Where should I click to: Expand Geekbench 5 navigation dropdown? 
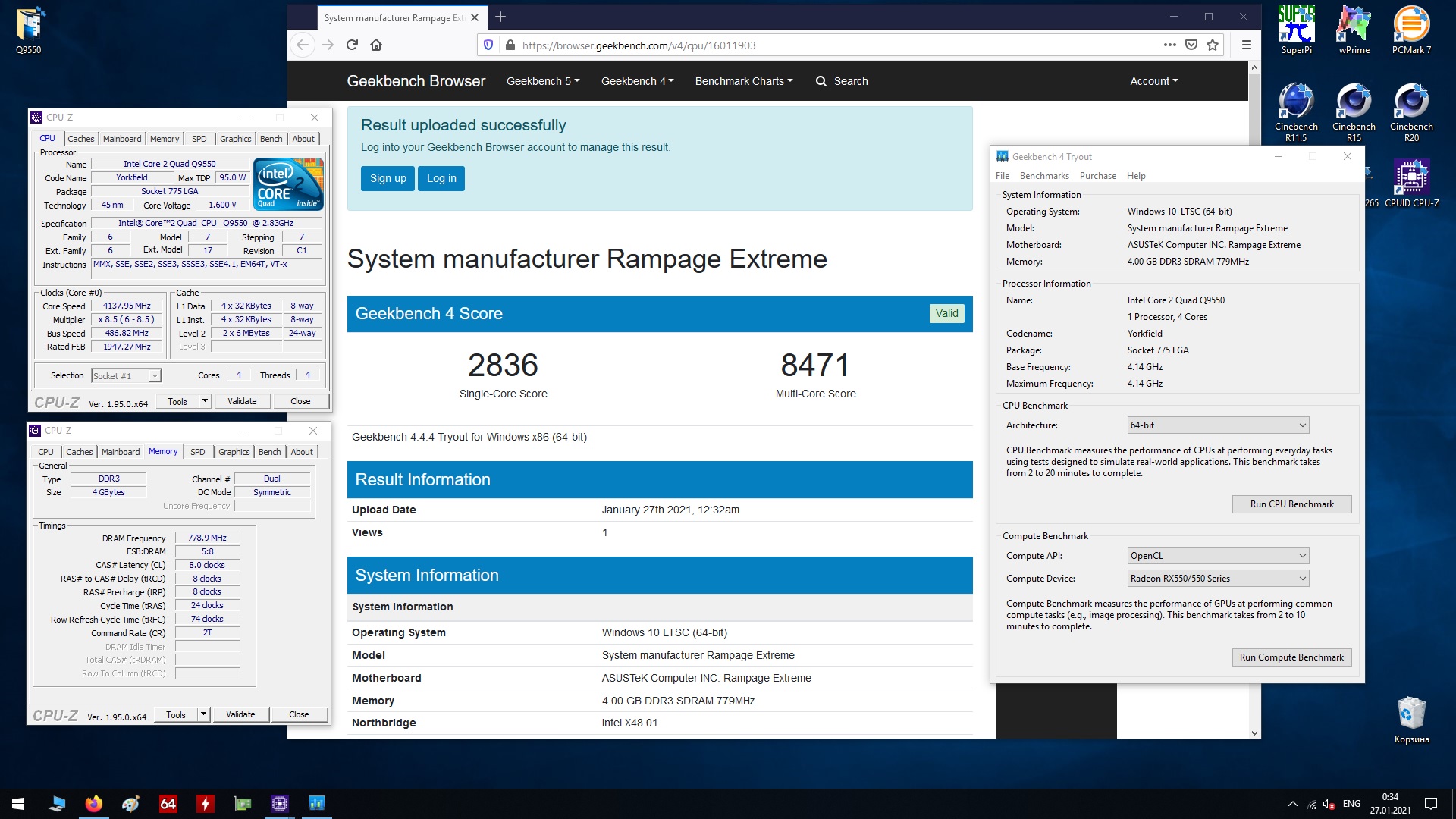543,81
